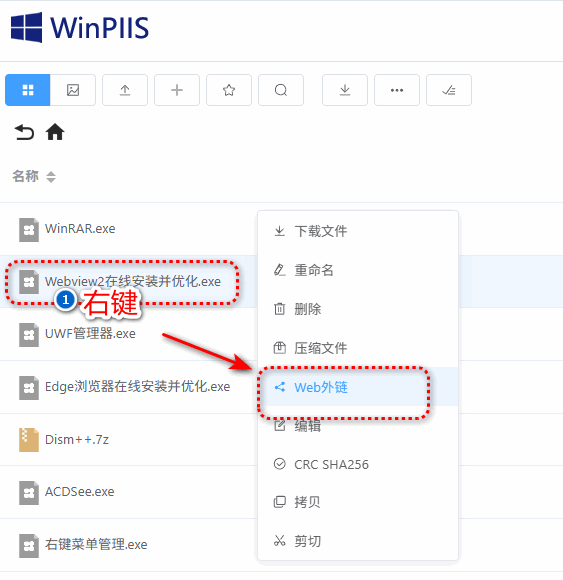Screen dimensions: 563x580
Task: Go back with the return arrow icon
Action: [x=24, y=132]
